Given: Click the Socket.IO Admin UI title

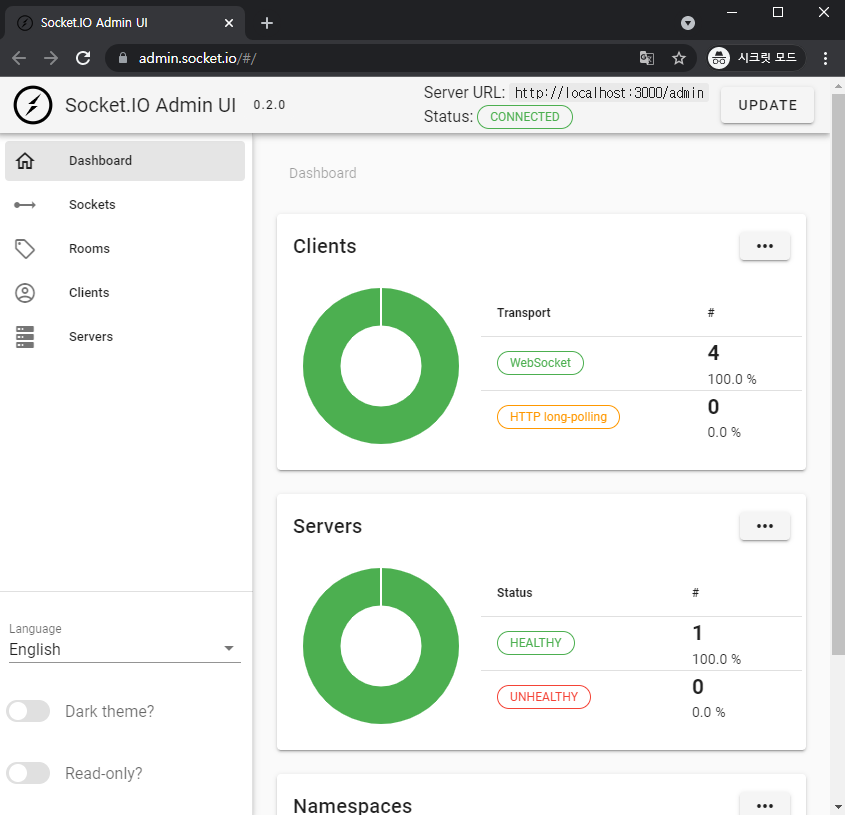Looking at the screenshot, I should [150, 105].
